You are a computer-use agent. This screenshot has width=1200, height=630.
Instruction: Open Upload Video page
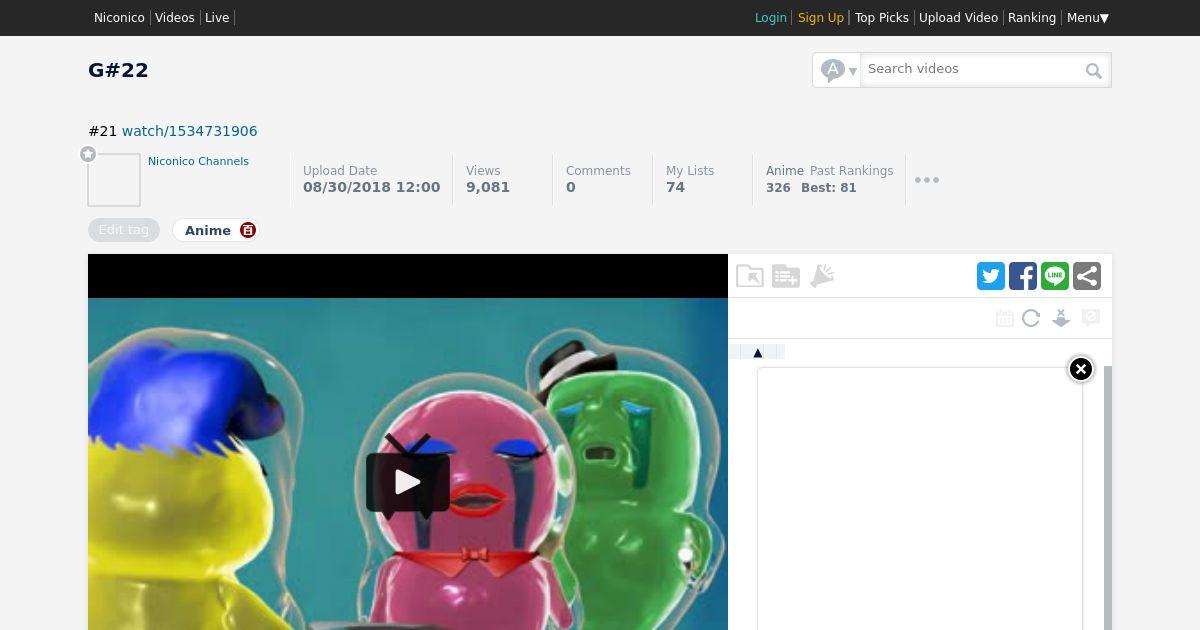pos(958,18)
